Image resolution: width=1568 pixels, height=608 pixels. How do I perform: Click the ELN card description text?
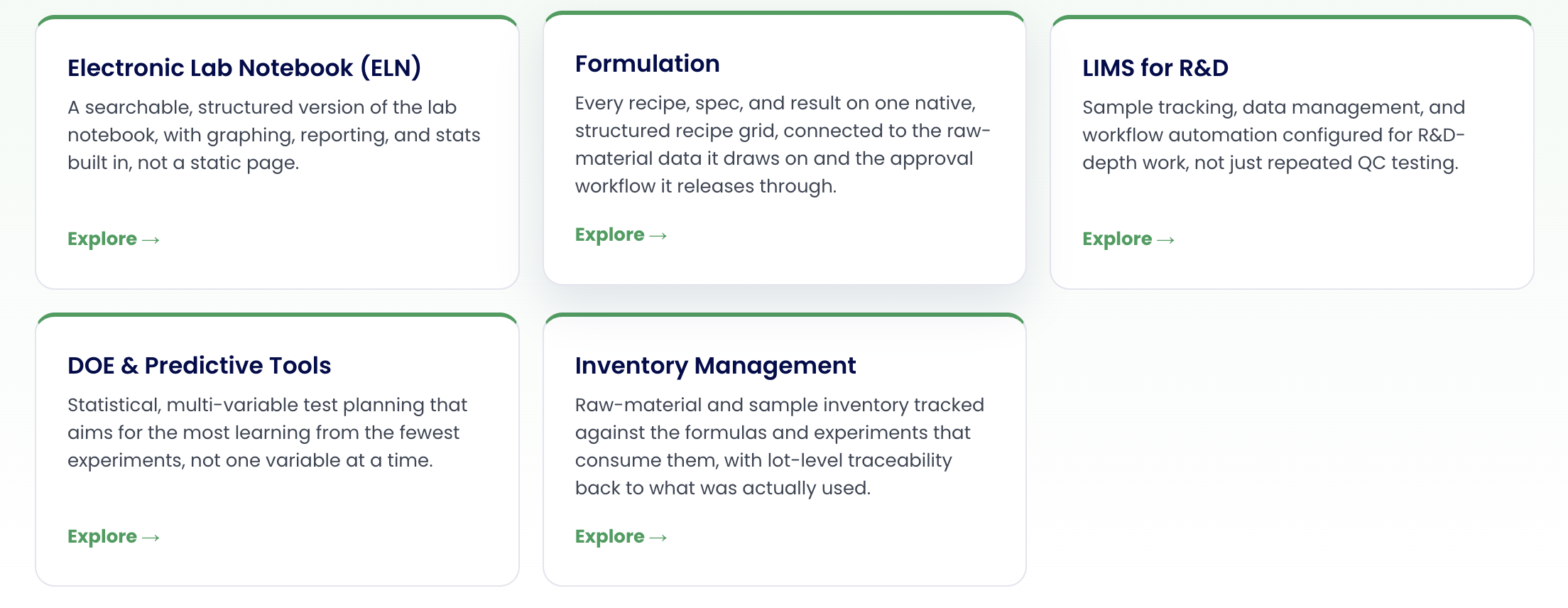pyautogui.click(x=274, y=135)
